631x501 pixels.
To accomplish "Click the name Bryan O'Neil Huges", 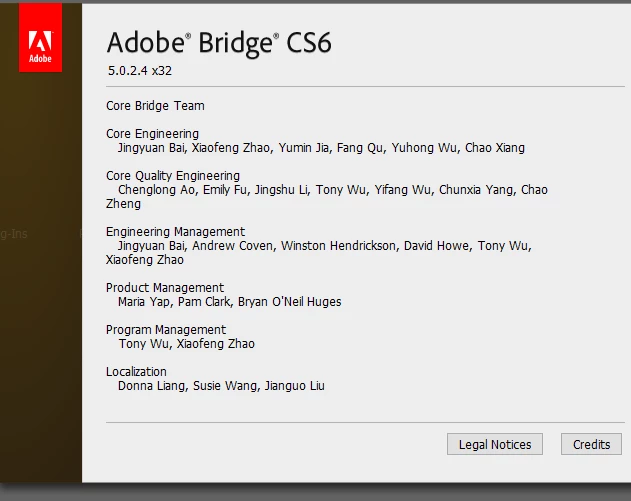I will click(289, 302).
